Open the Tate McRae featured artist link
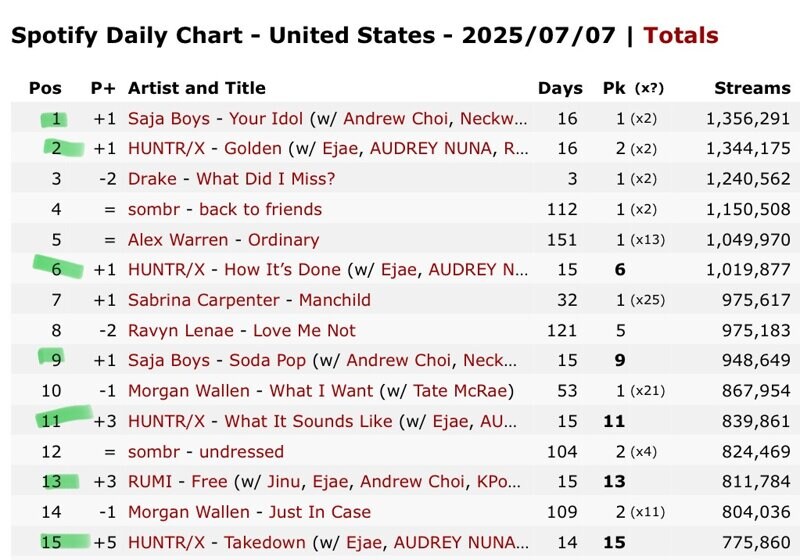 tap(461, 391)
